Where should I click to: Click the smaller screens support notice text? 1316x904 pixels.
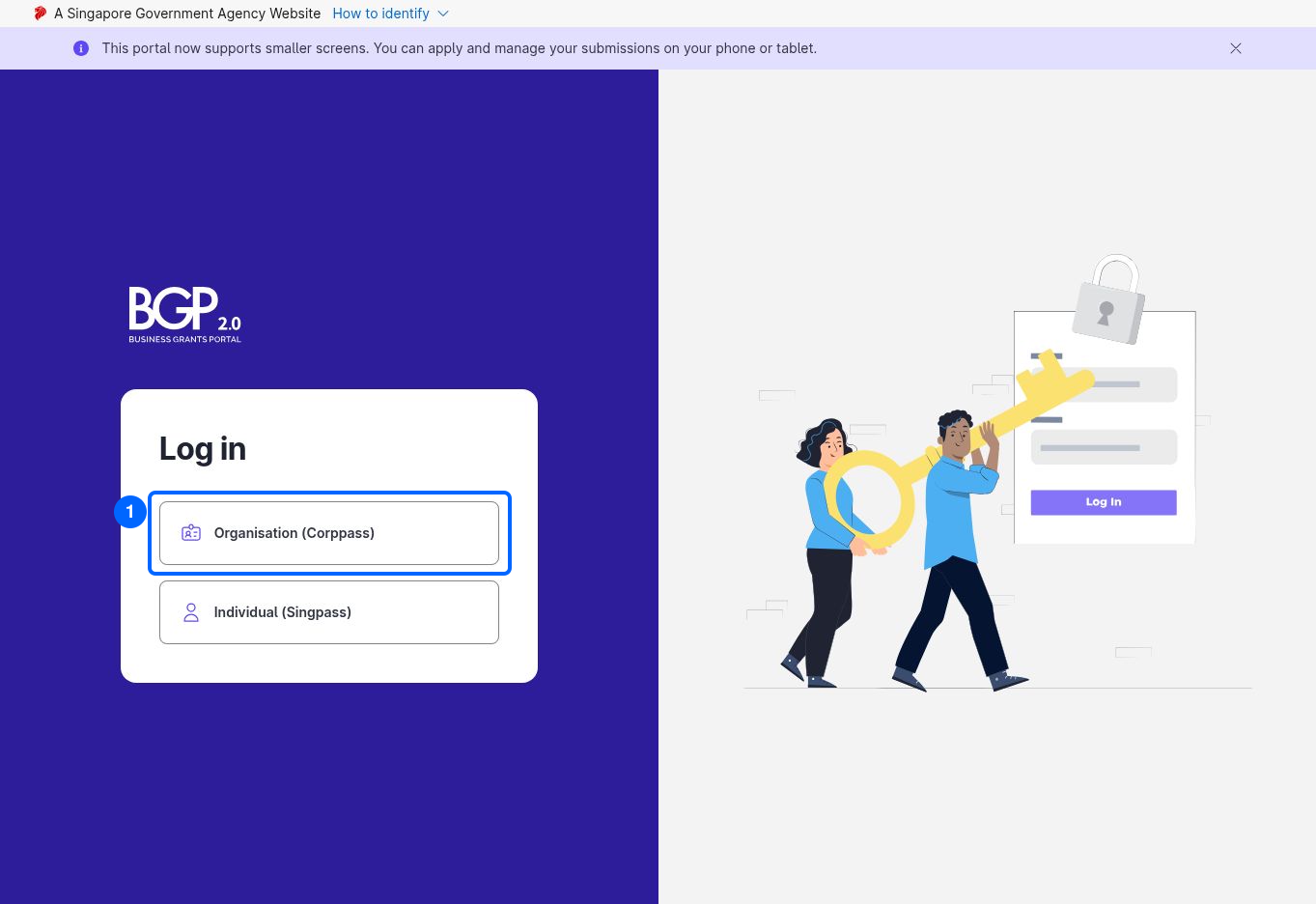pos(460,48)
